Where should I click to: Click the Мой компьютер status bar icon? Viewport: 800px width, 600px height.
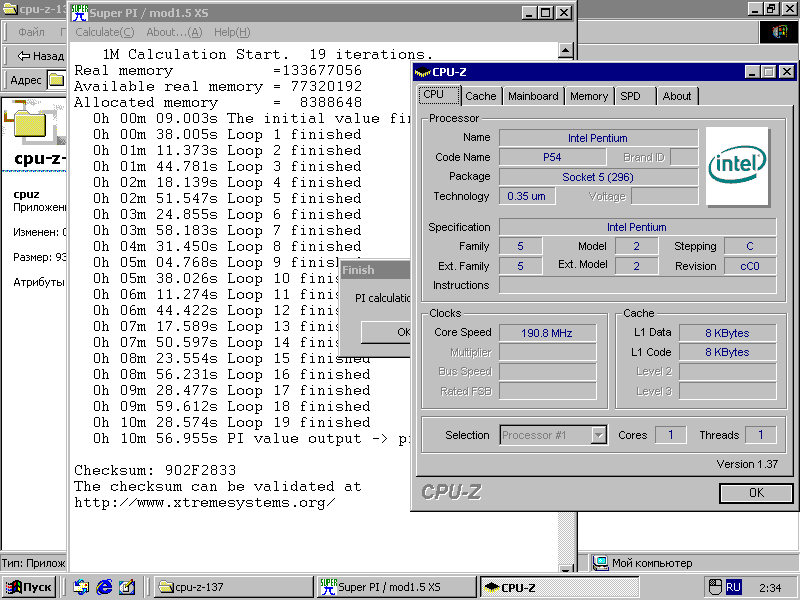[601, 563]
